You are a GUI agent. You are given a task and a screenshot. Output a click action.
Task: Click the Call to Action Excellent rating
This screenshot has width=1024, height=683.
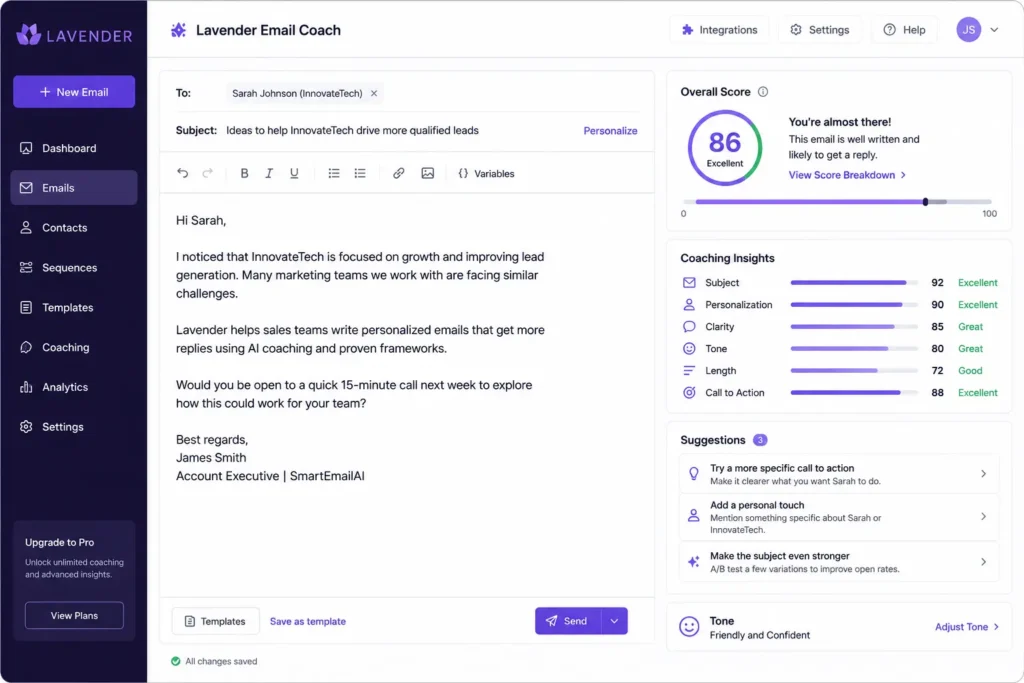click(x=978, y=392)
